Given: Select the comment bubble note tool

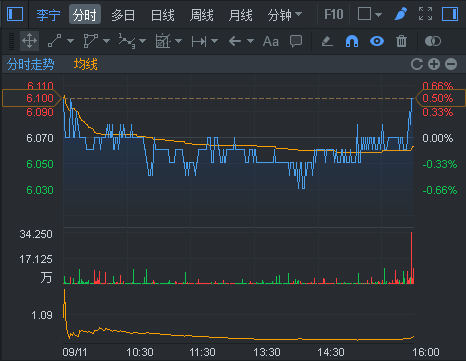Looking at the screenshot, I should pyautogui.click(x=296, y=42).
